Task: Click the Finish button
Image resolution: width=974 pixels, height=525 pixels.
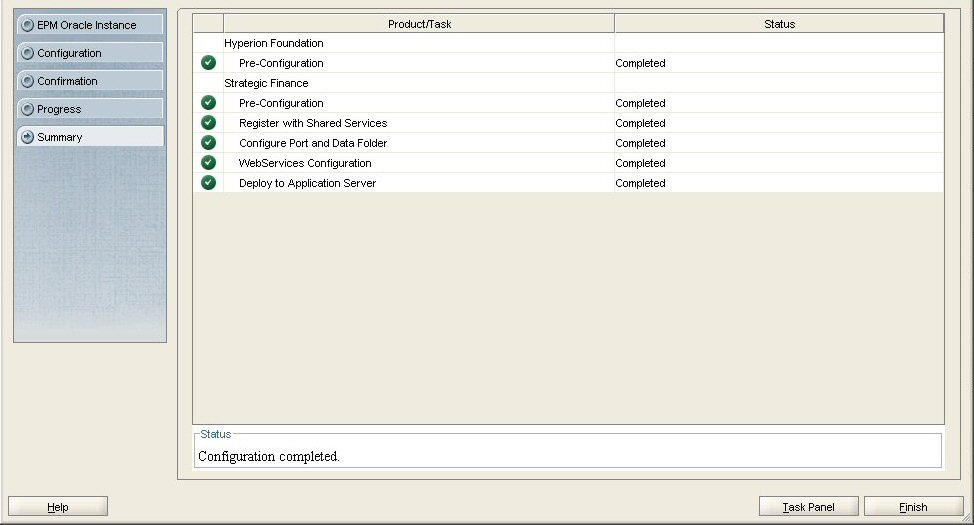Action: click(914, 506)
